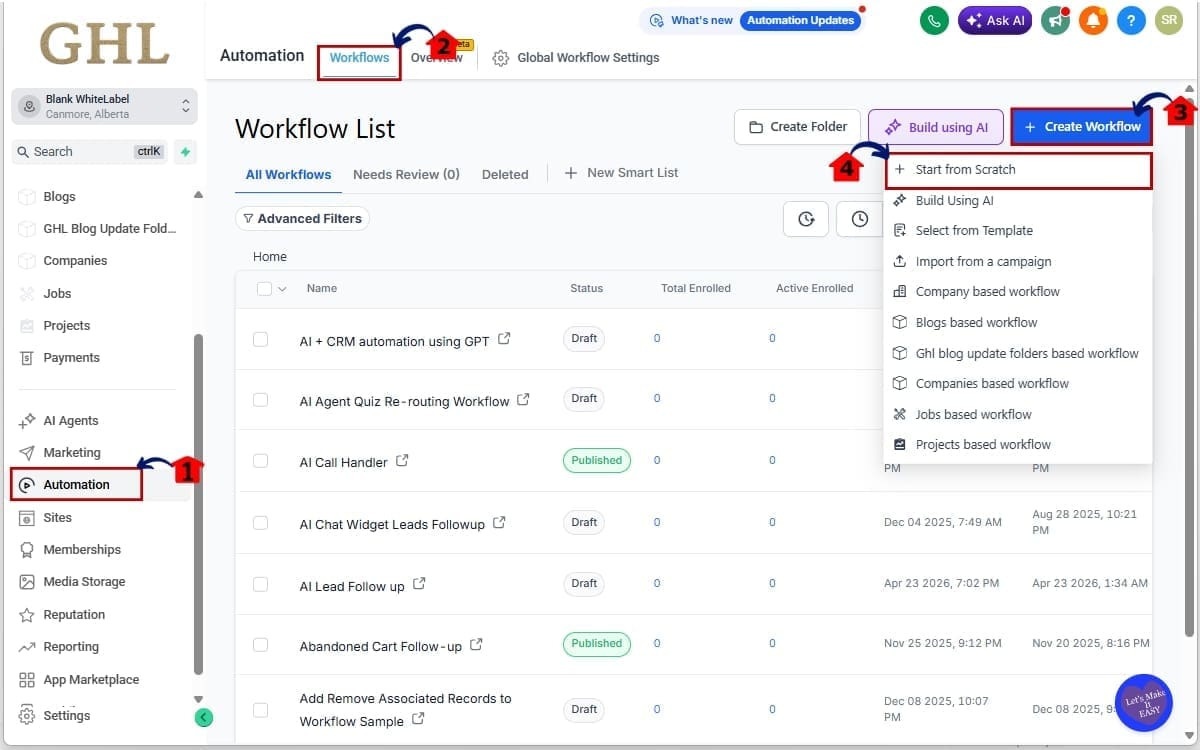Click the Ask AI button
Viewport: 1200px width, 750px height.
point(995,20)
